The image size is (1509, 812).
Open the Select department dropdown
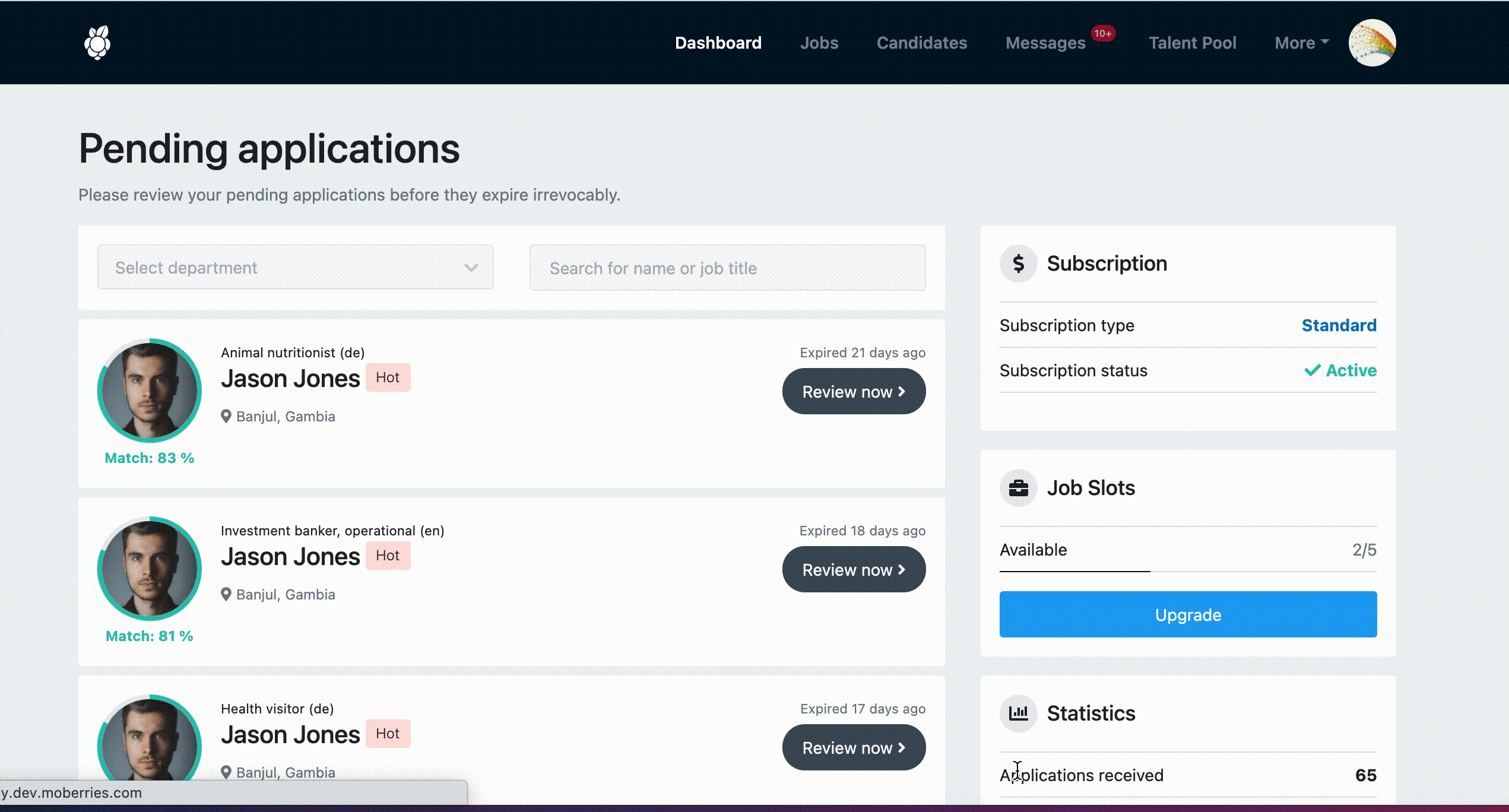click(x=295, y=267)
